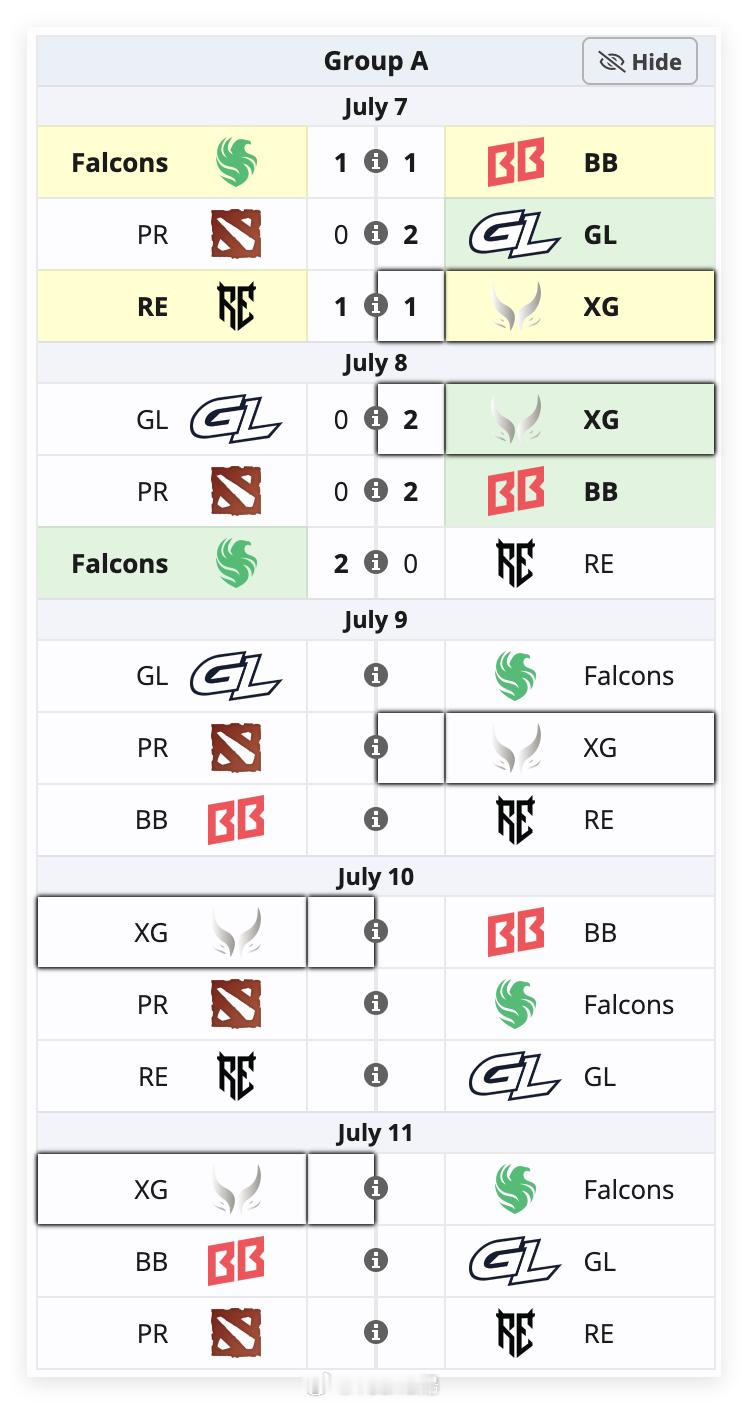Open info for PR vs GL July 7

point(376,233)
